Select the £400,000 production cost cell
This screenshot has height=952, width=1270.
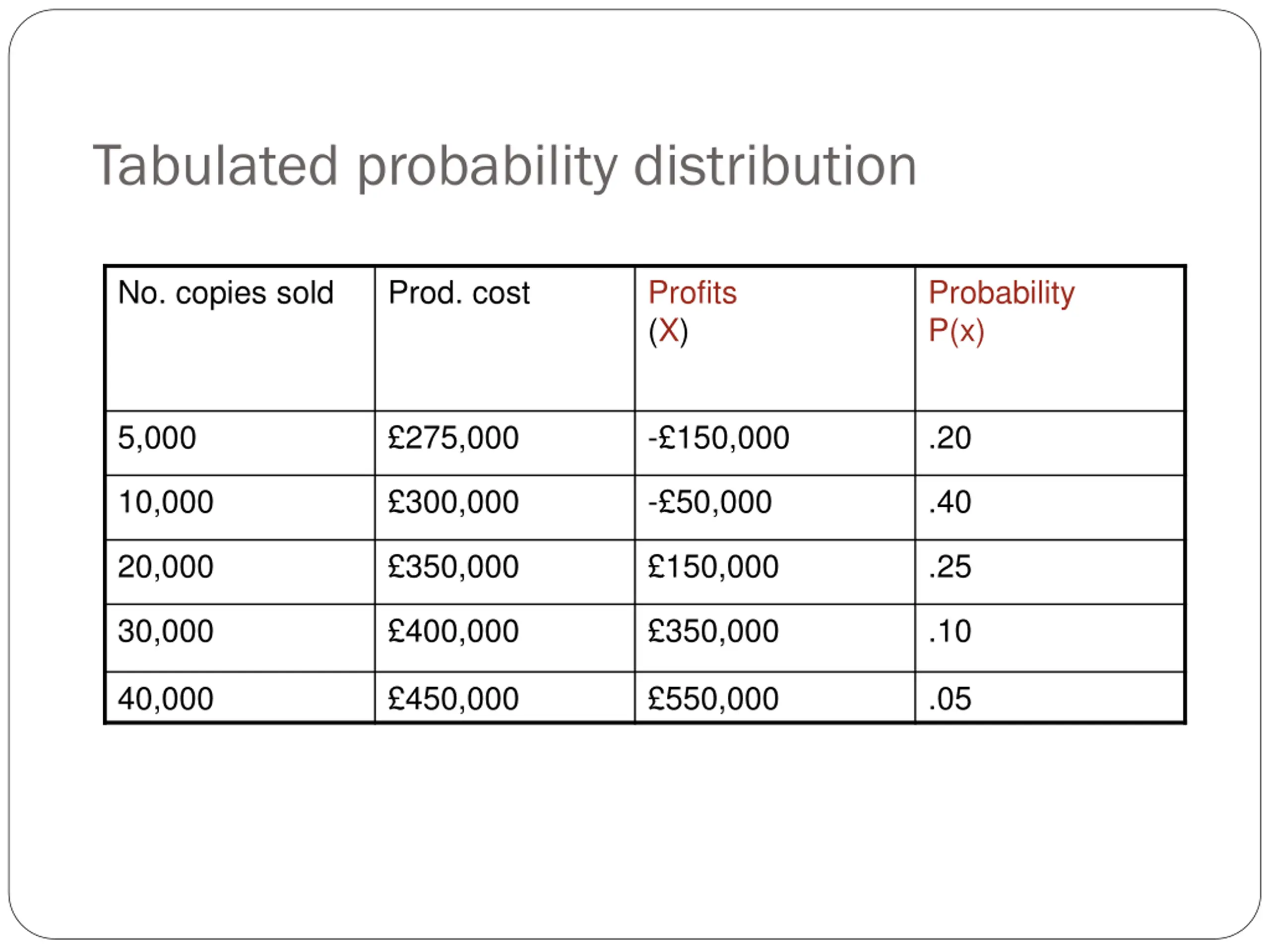(x=505, y=638)
